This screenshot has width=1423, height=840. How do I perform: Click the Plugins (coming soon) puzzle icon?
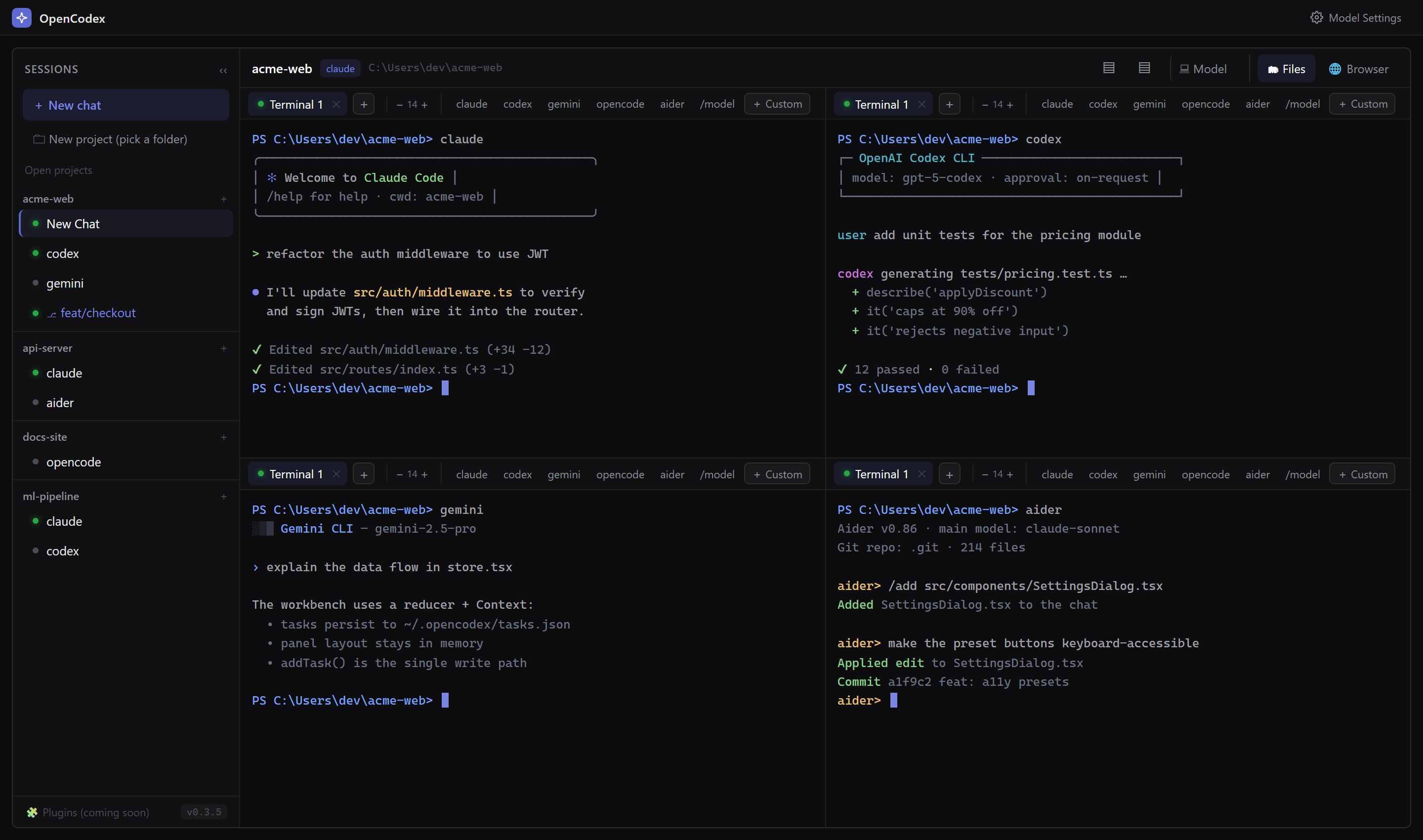point(32,812)
